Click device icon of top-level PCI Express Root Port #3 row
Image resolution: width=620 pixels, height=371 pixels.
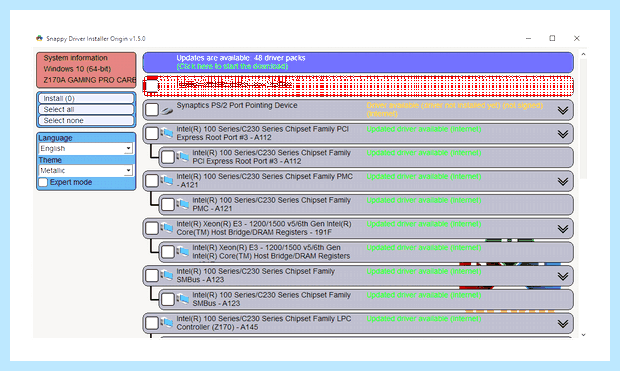click(x=166, y=134)
